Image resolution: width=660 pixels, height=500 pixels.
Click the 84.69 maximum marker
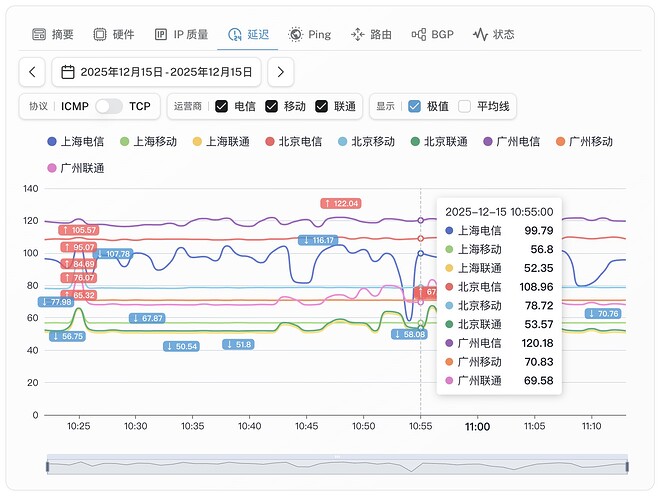click(x=79, y=264)
